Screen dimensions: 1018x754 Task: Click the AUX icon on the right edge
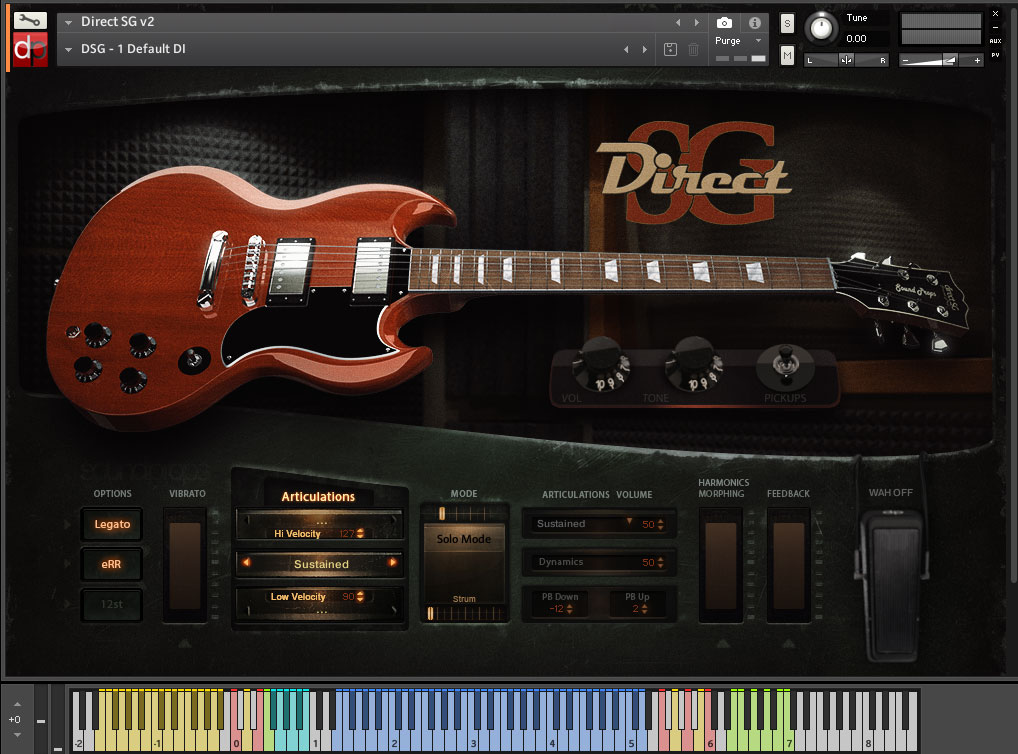point(995,40)
